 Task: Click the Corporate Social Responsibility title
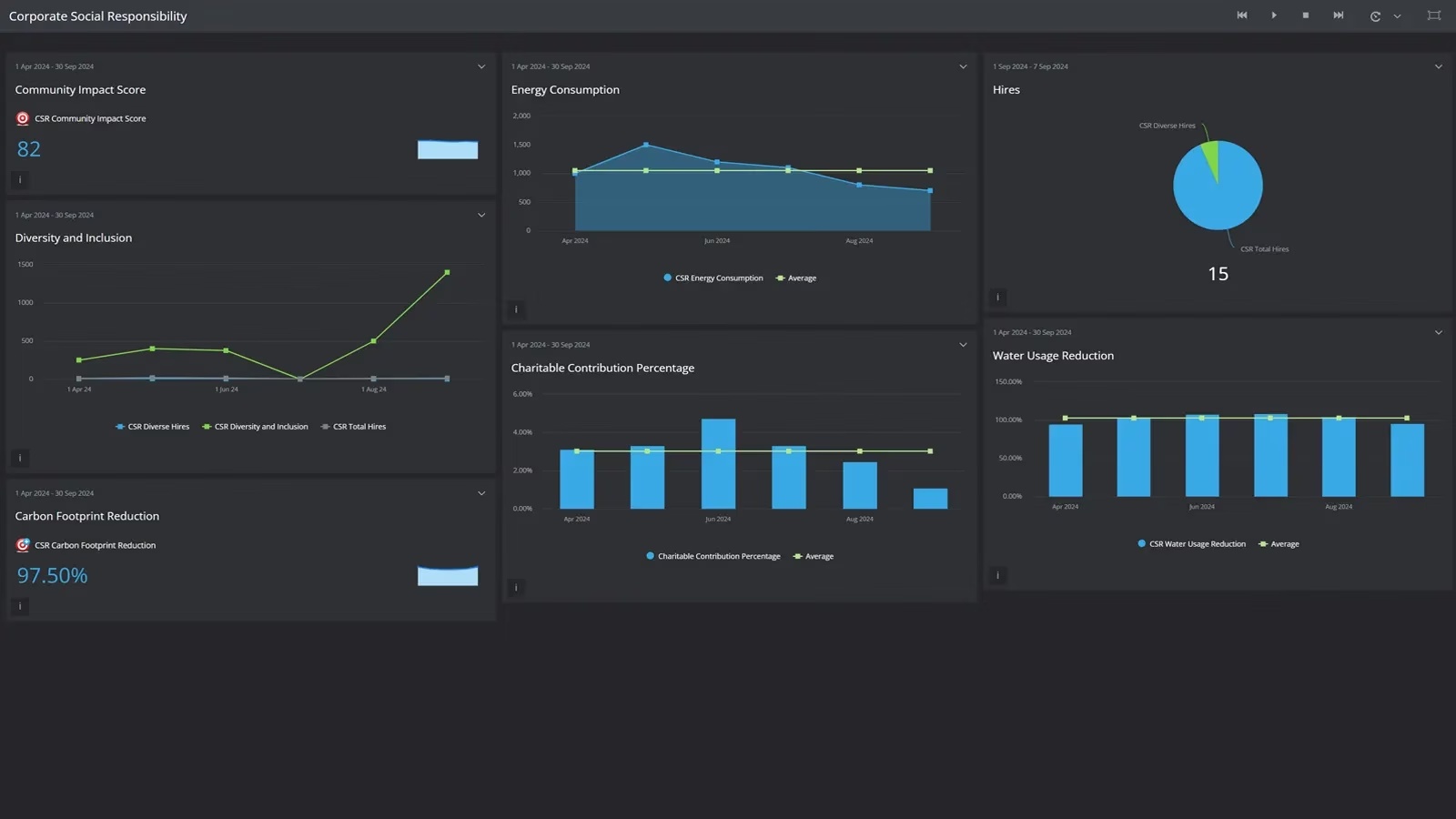coord(96,15)
